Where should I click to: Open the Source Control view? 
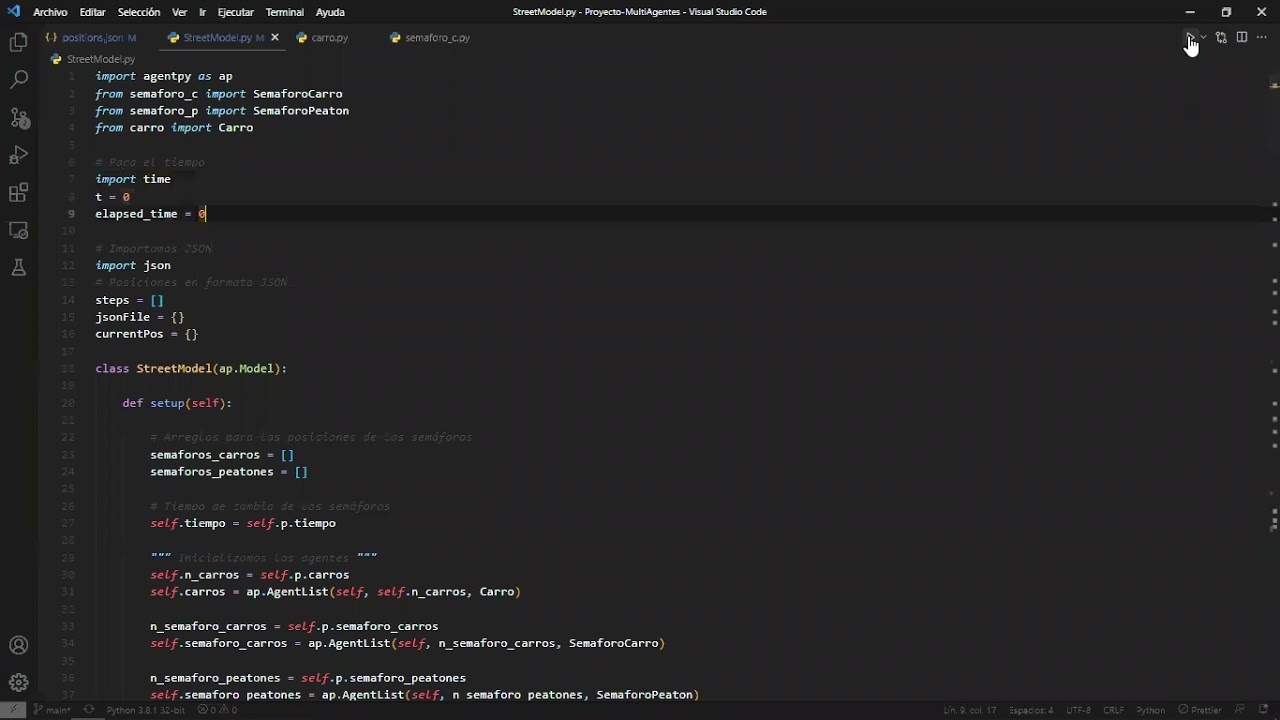point(18,118)
